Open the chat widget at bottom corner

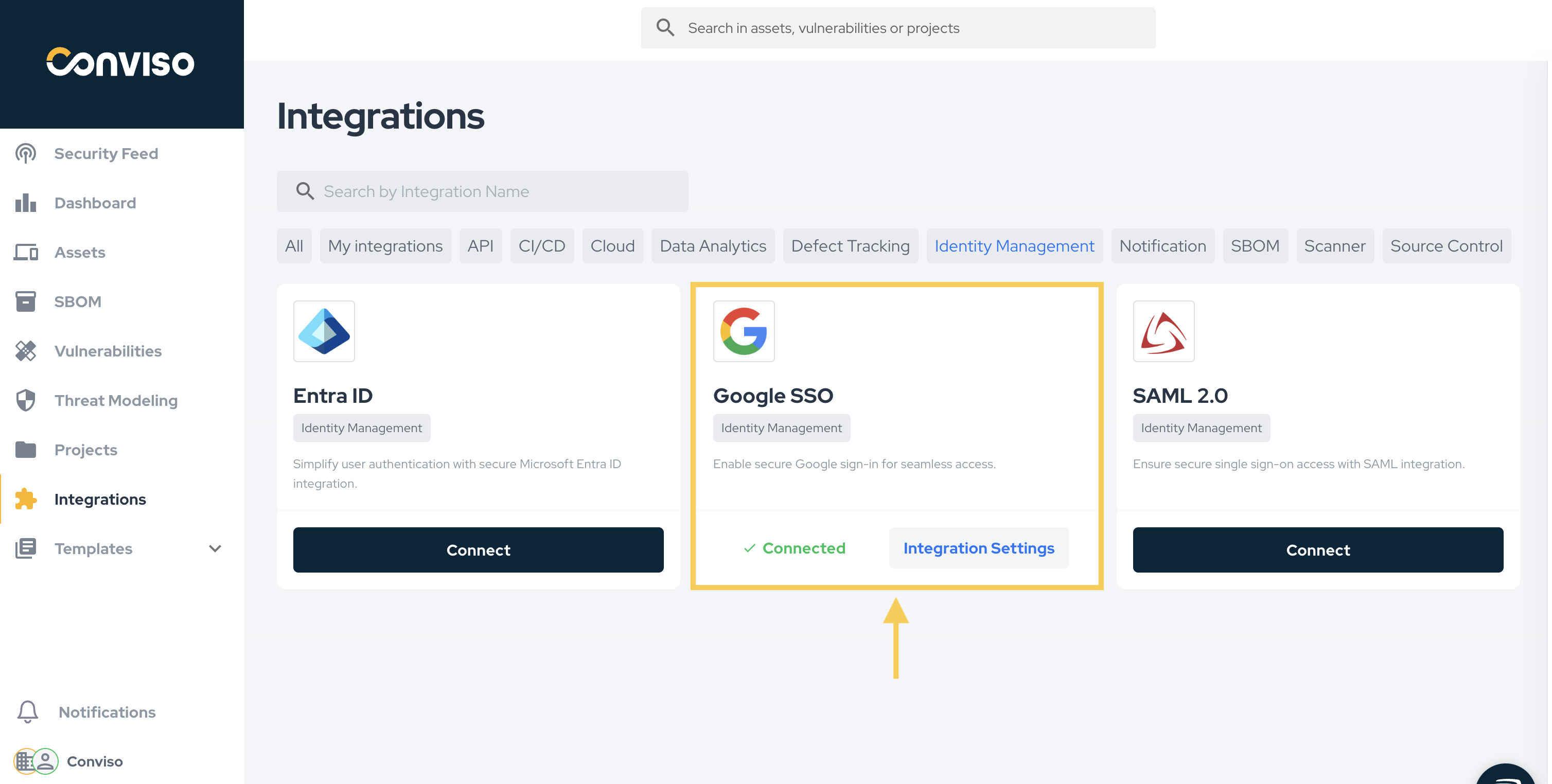(1506, 774)
